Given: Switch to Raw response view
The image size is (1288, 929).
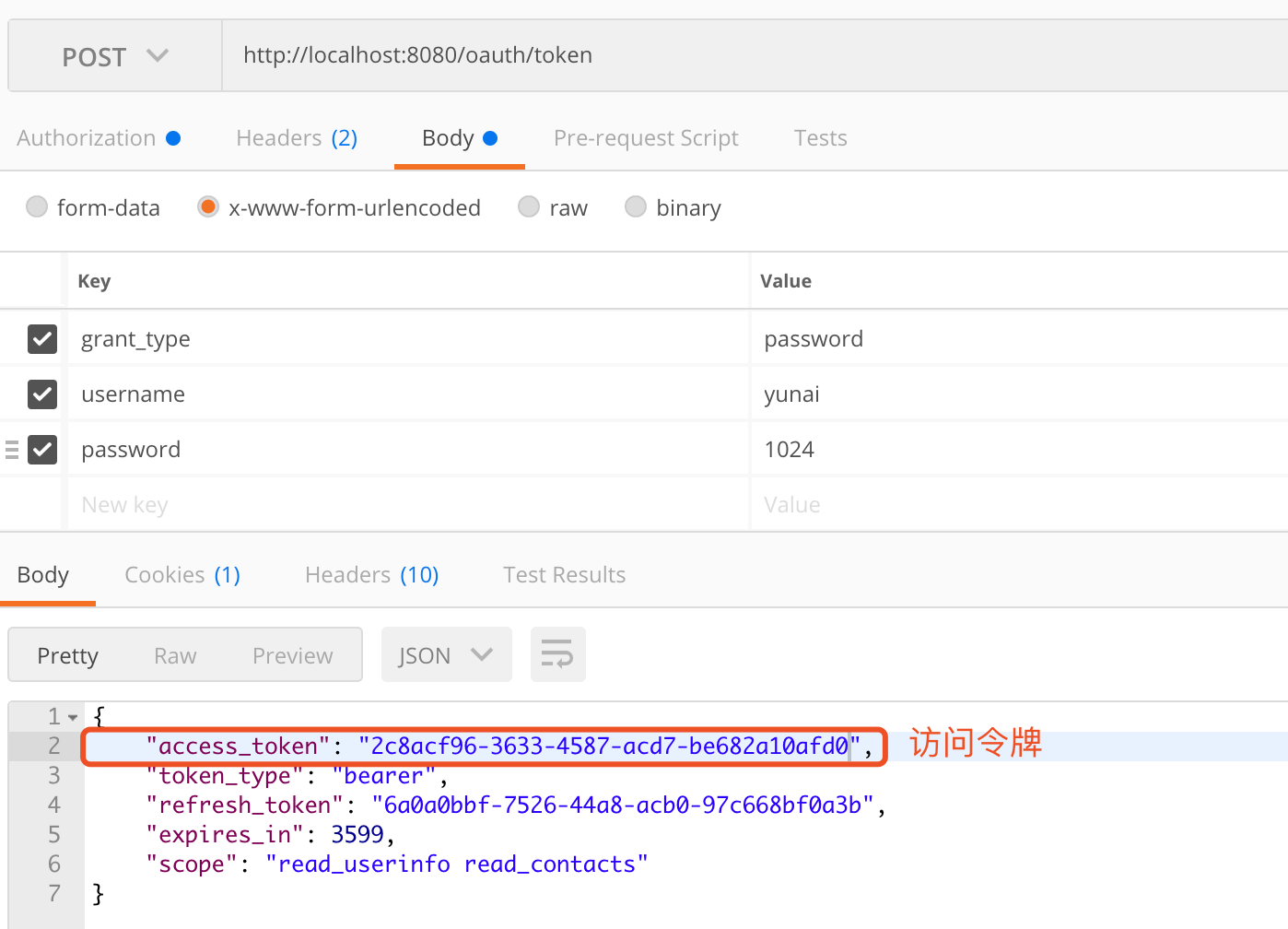Looking at the screenshot, I should click(x=175, y=655).
